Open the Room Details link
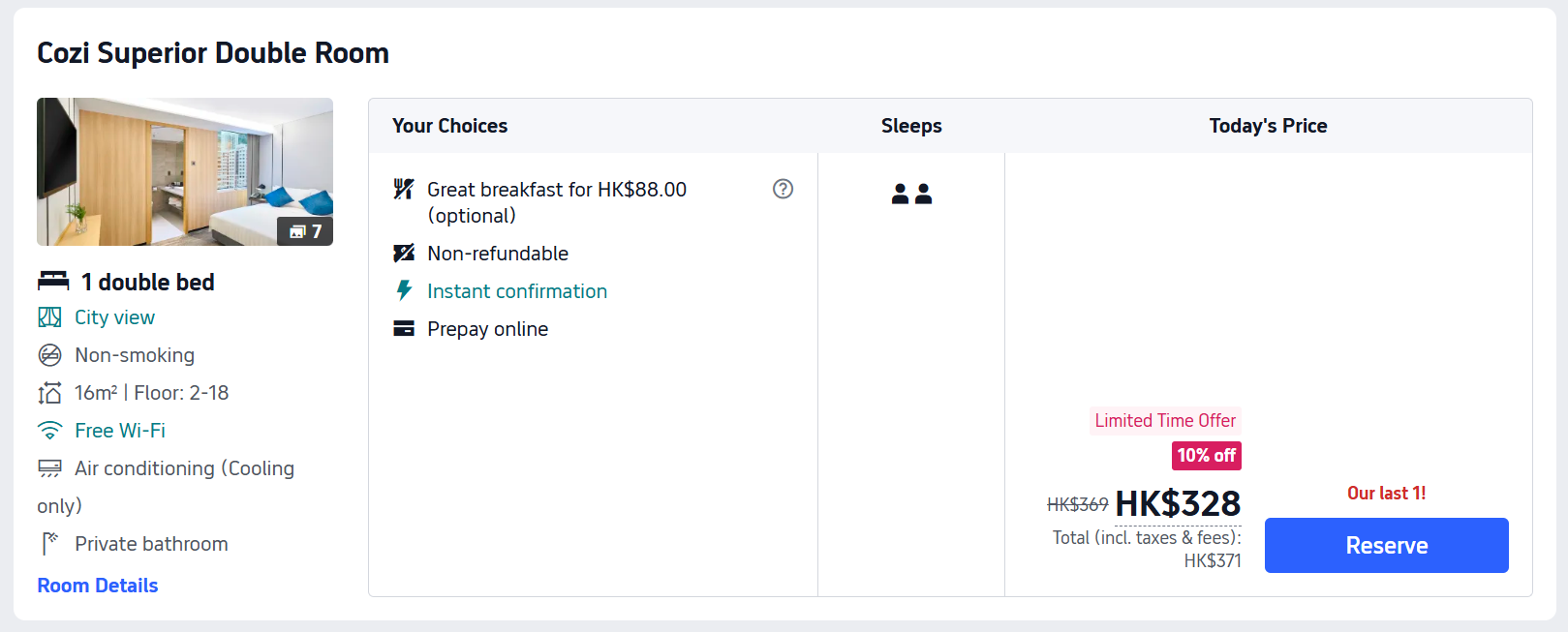1568x632 pixels. (98, 586)
